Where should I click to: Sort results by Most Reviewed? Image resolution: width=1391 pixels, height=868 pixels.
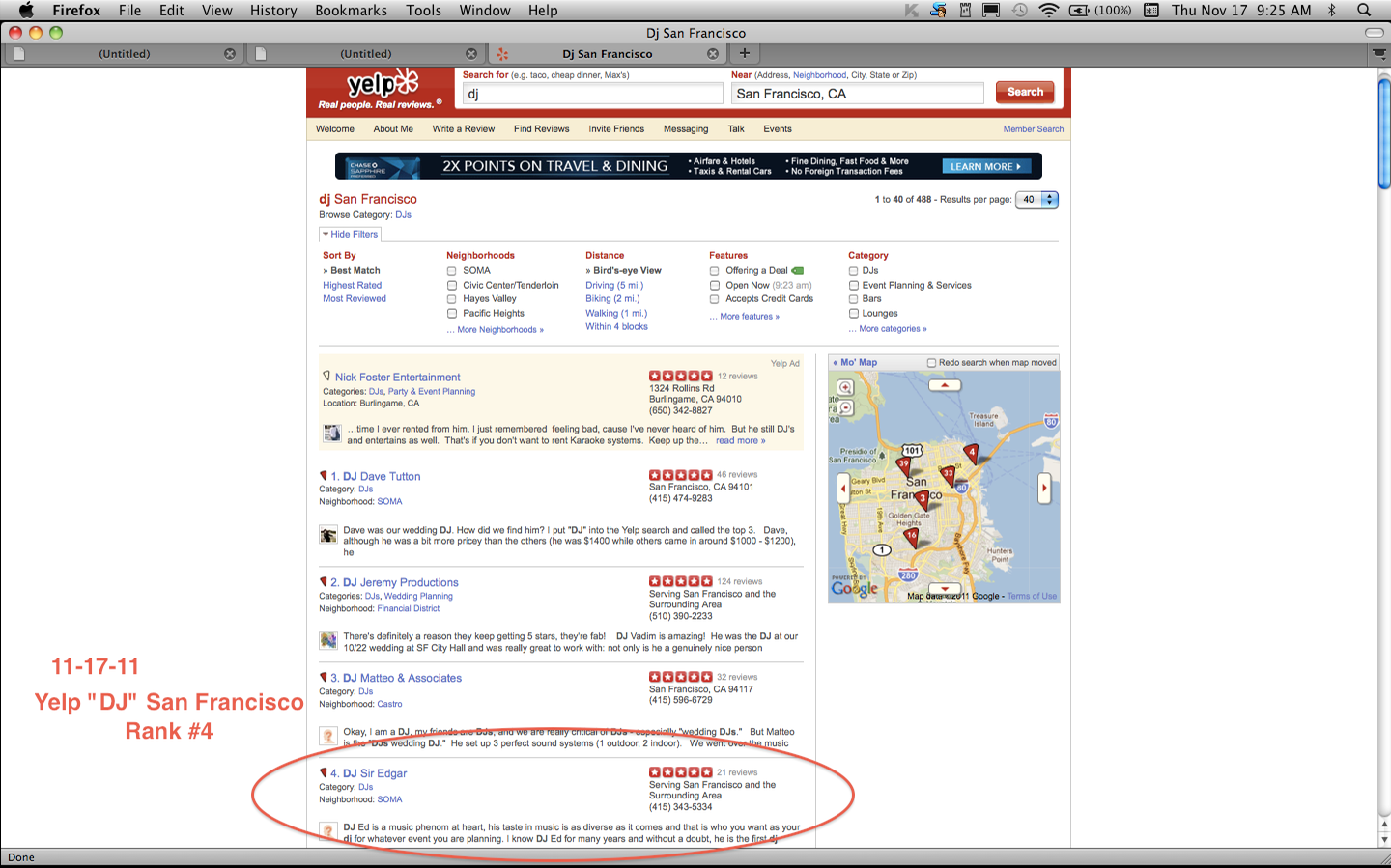point(355,299)
